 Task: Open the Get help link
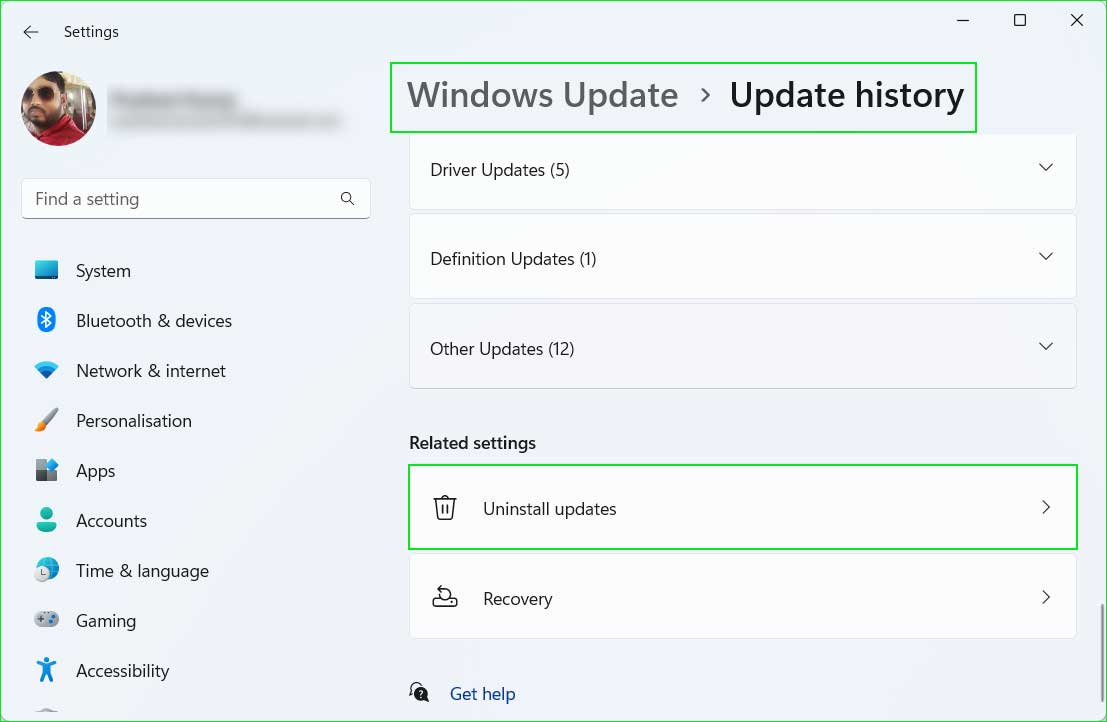pos(482,694)
